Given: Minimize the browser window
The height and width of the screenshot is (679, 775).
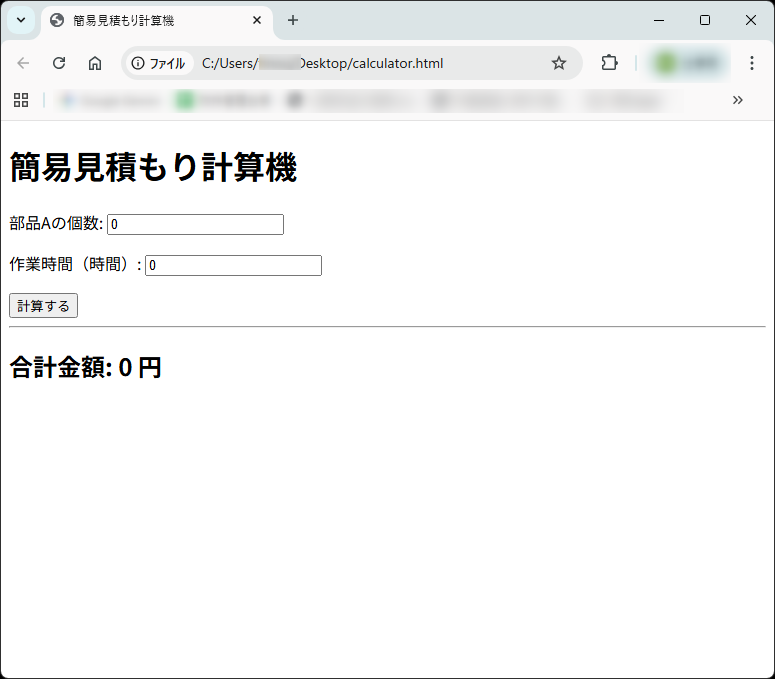Looking at the screenshot, I should tap(659, 20).
